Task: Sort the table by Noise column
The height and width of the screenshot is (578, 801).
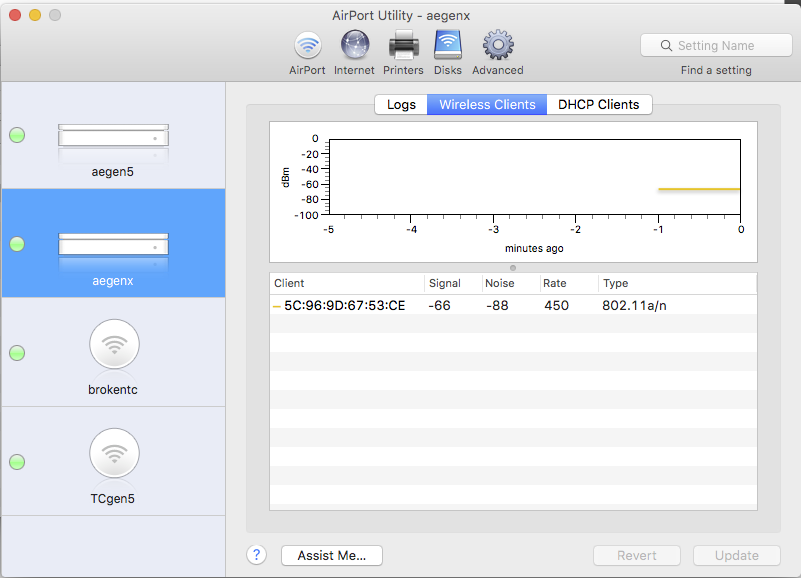Action: pyautogui.click(x=511, y=283)
